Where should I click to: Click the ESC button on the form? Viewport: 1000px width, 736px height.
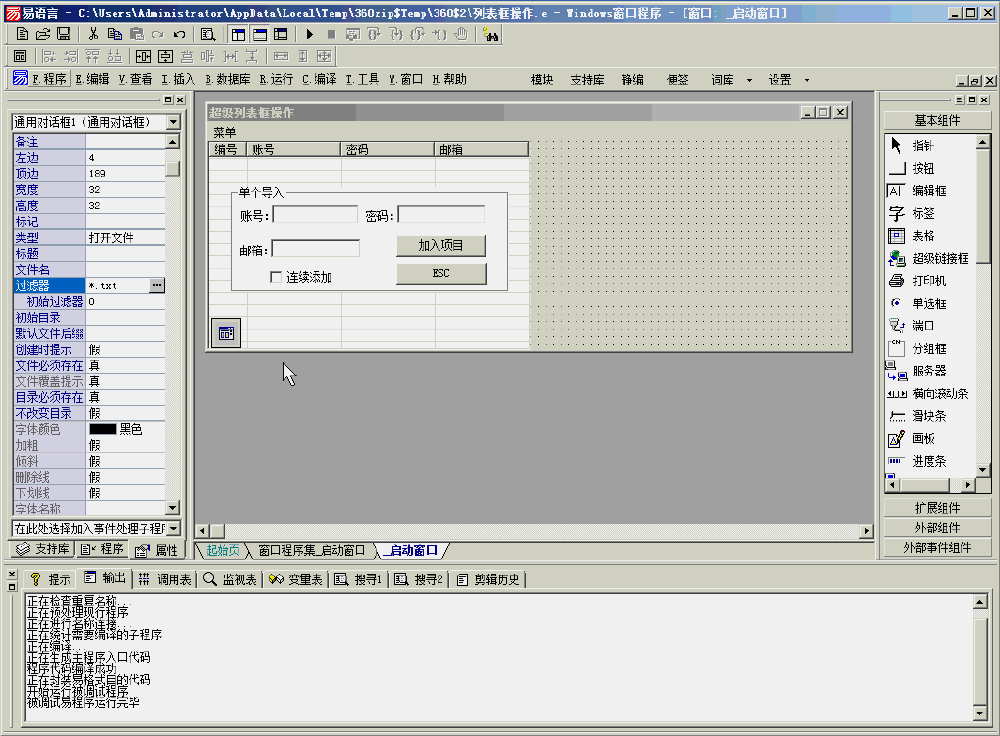441,274
